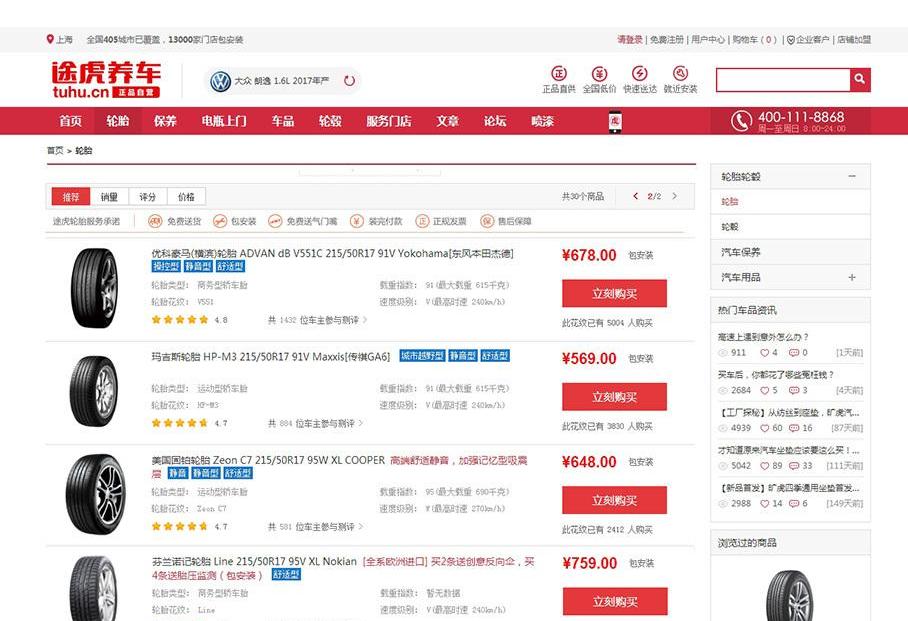The height and width of the screenshot is (621, 908).
Task: Click inside the search input field
Action: (783, 79)
